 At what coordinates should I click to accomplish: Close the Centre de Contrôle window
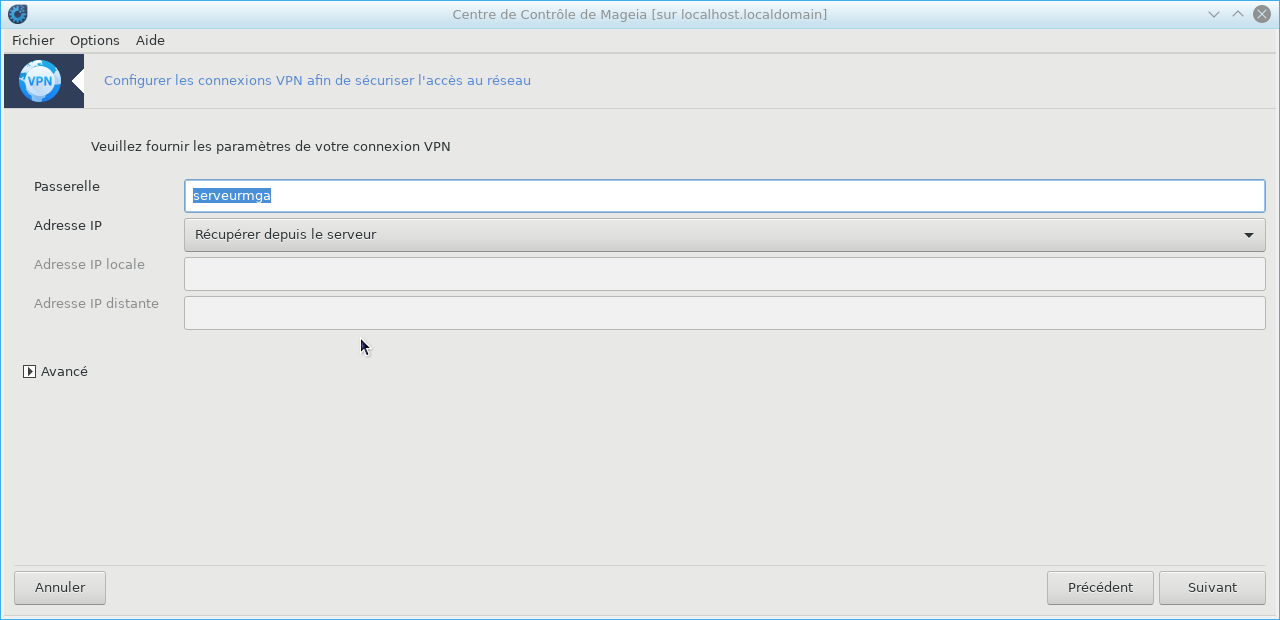click(1262, 14)
